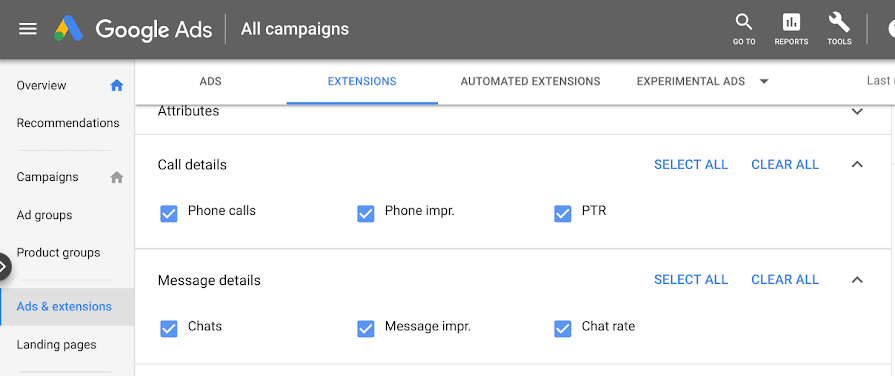Click Select All for Call details

point(691,165)
